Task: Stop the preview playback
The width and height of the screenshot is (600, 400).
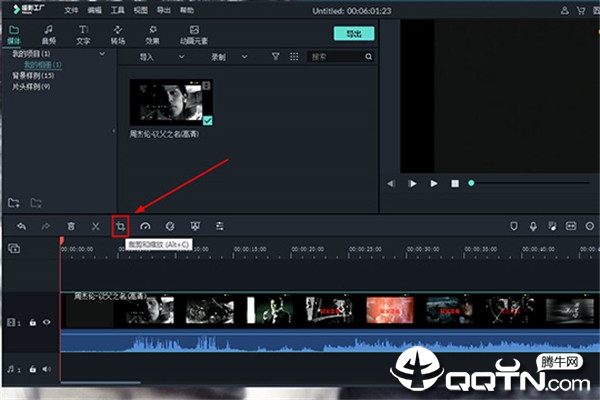Action: coord(455,184)
